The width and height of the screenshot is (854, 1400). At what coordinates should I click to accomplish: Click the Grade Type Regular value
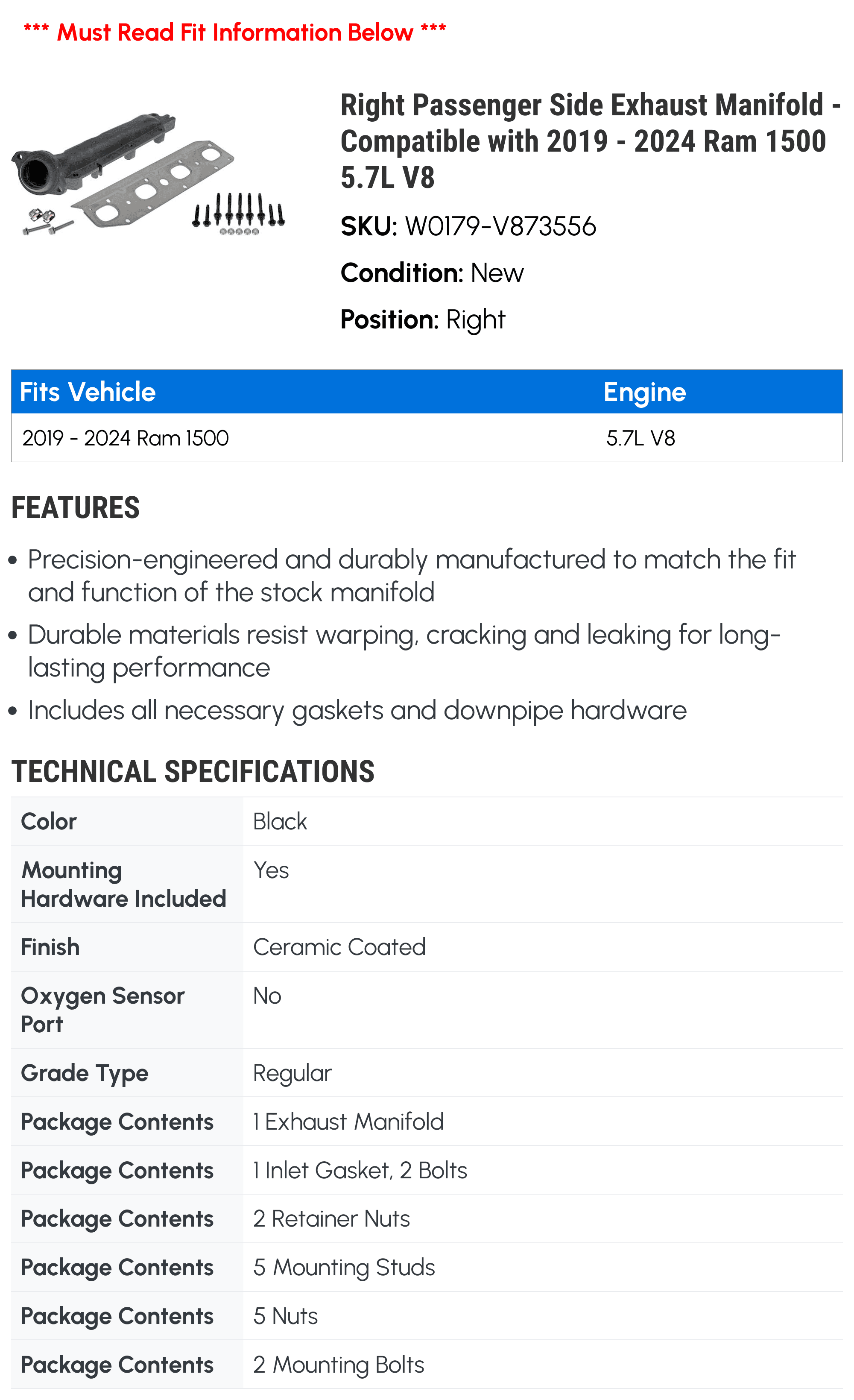click(x=292, y=1073)
